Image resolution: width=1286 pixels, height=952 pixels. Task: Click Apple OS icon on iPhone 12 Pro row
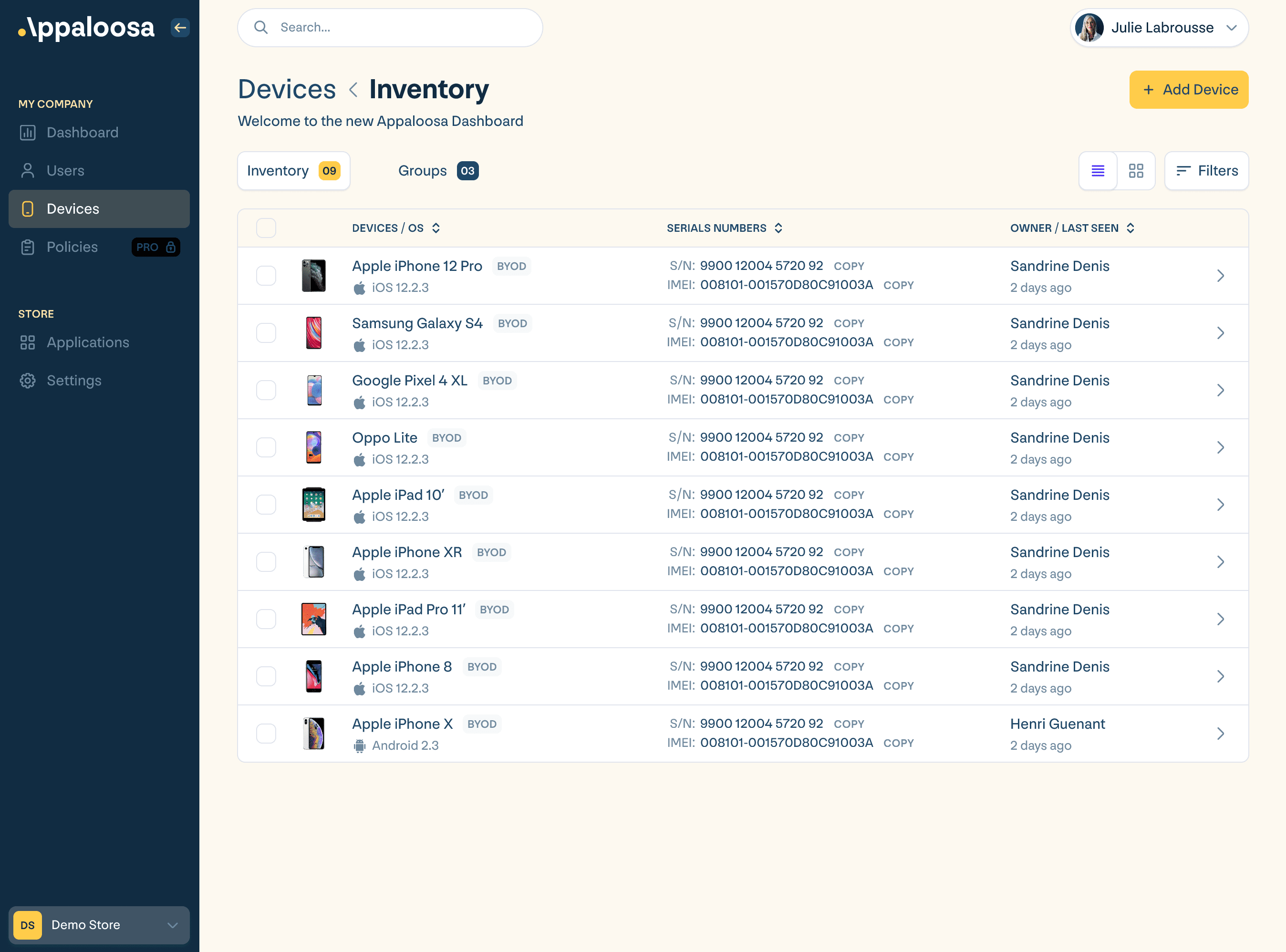(x=360, y=288)
